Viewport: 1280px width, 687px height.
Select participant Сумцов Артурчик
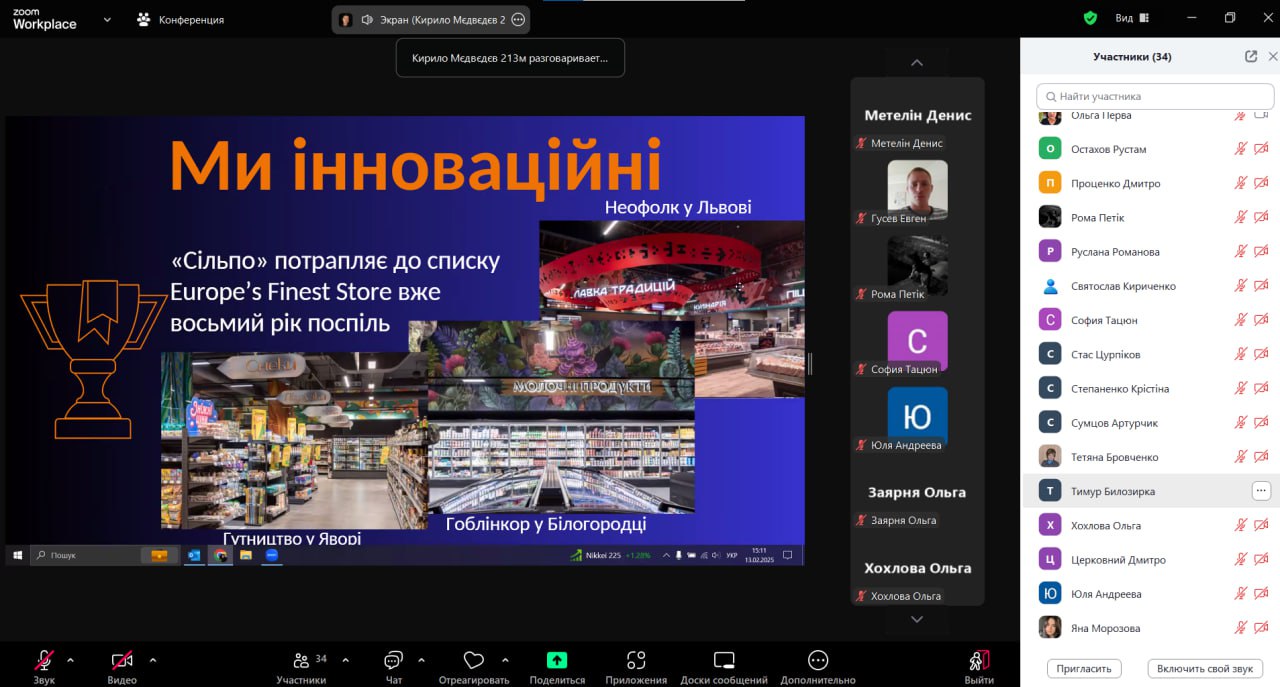point(1150,423)
